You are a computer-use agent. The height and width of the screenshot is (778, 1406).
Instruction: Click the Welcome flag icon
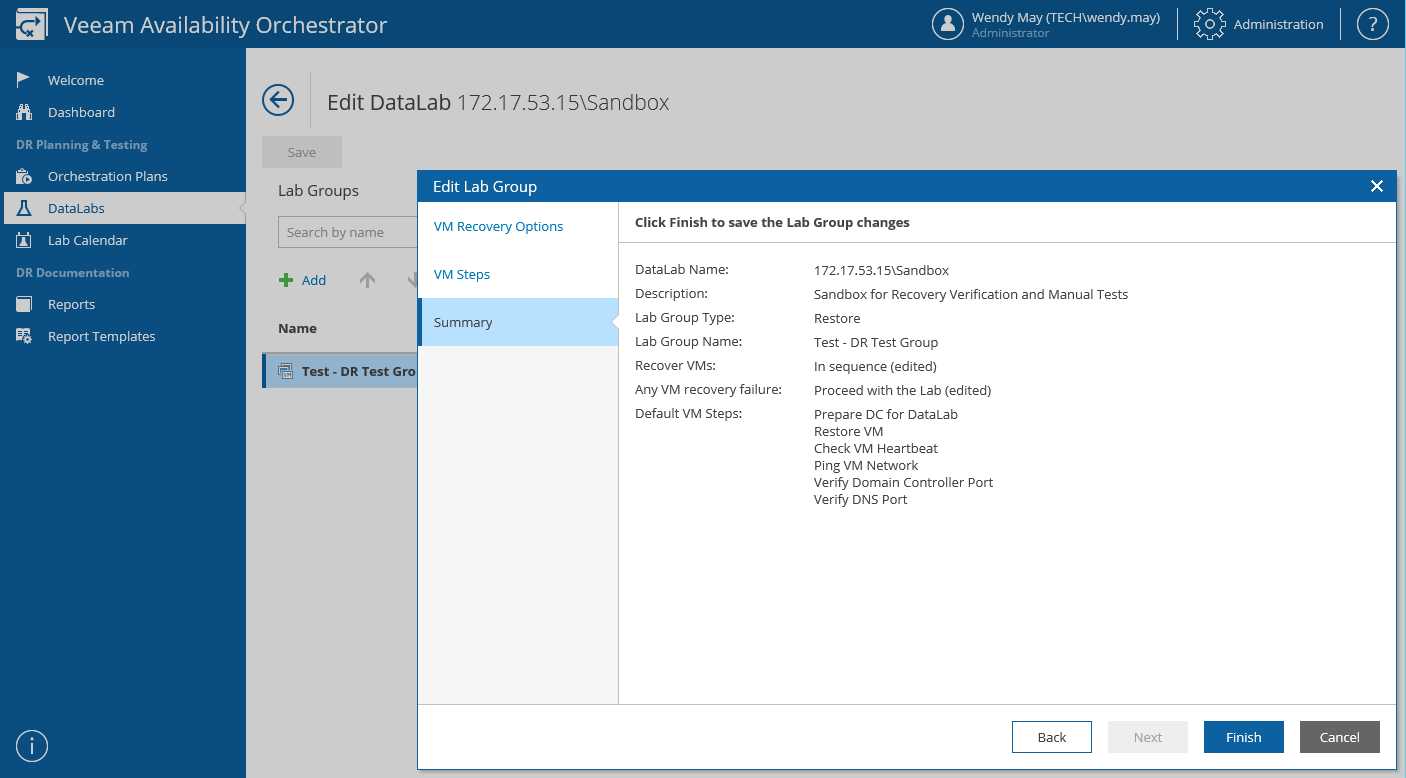(24, 80)
